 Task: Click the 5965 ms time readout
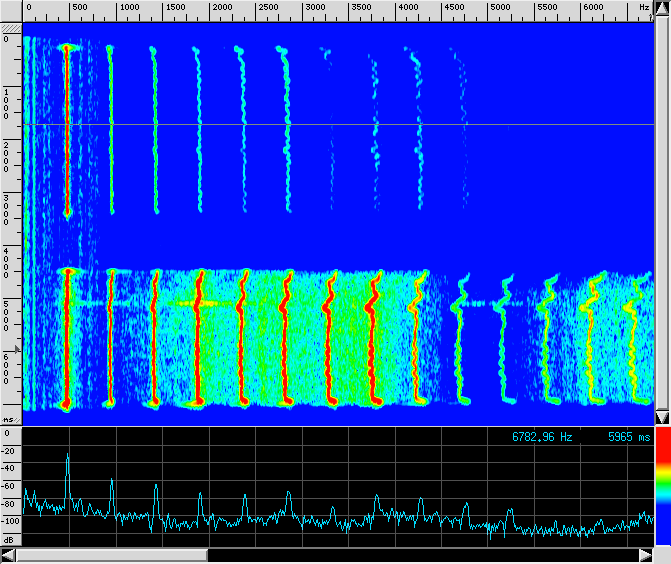click(x=628, y=436)
